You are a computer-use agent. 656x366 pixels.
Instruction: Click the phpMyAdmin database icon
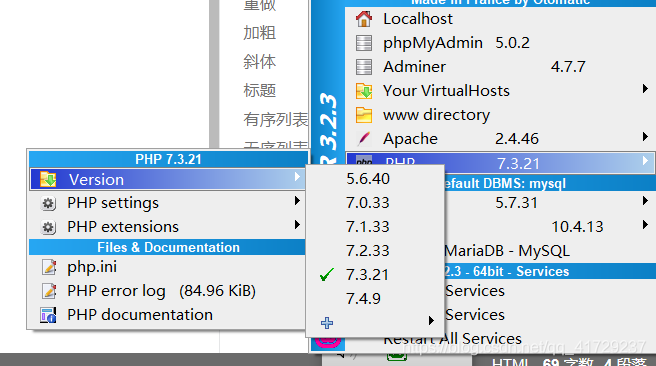(364, 43)
